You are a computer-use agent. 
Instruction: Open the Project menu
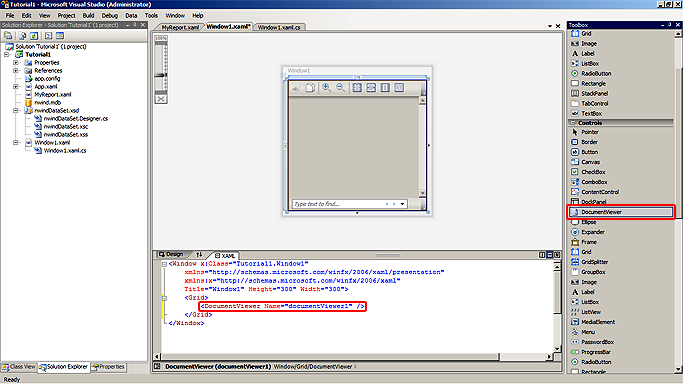click(x=66, y=15)
